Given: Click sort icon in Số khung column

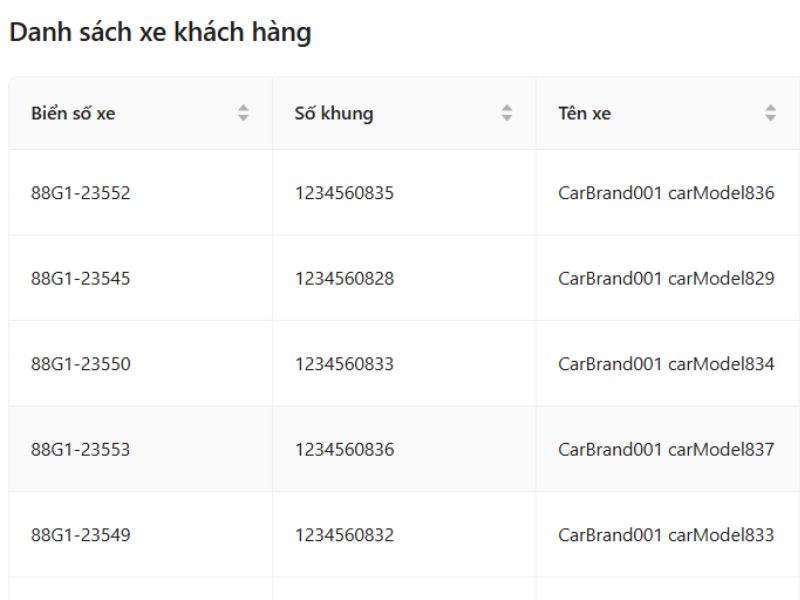Looking at the screenshot, I should 507,114.
